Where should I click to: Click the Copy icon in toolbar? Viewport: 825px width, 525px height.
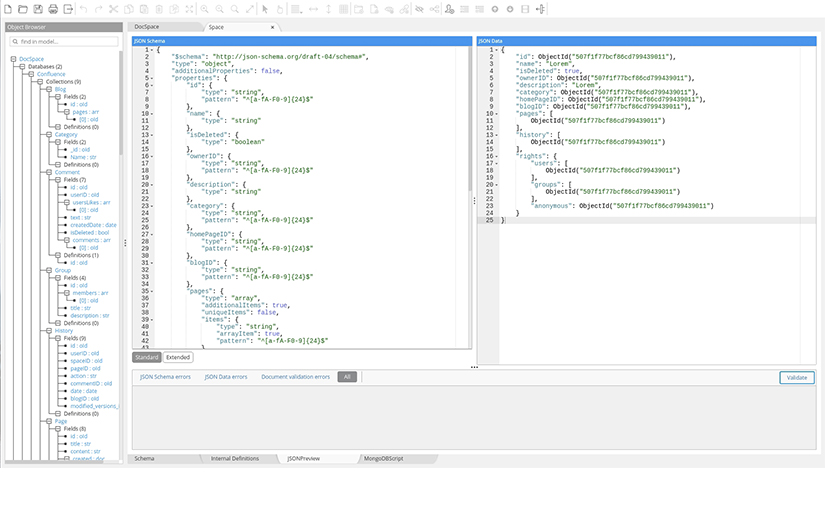coord(129,9)
